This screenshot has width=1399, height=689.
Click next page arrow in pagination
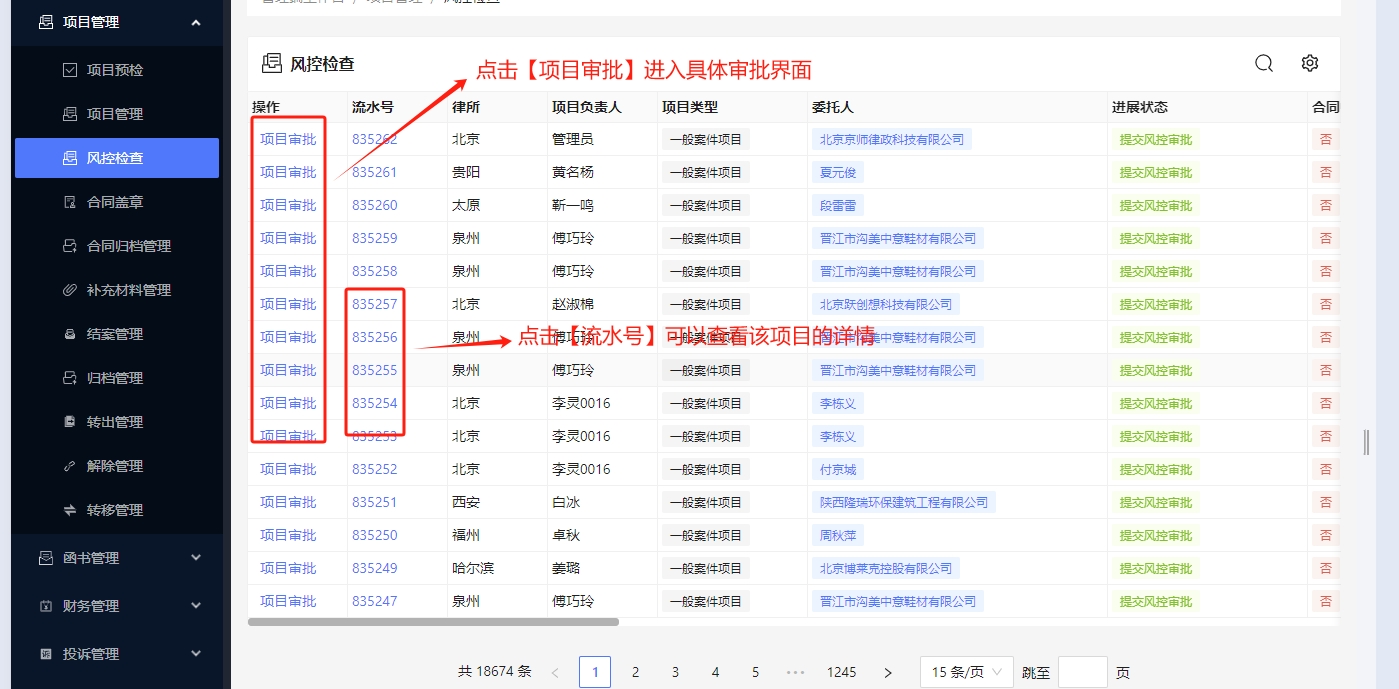click(888, 672)
